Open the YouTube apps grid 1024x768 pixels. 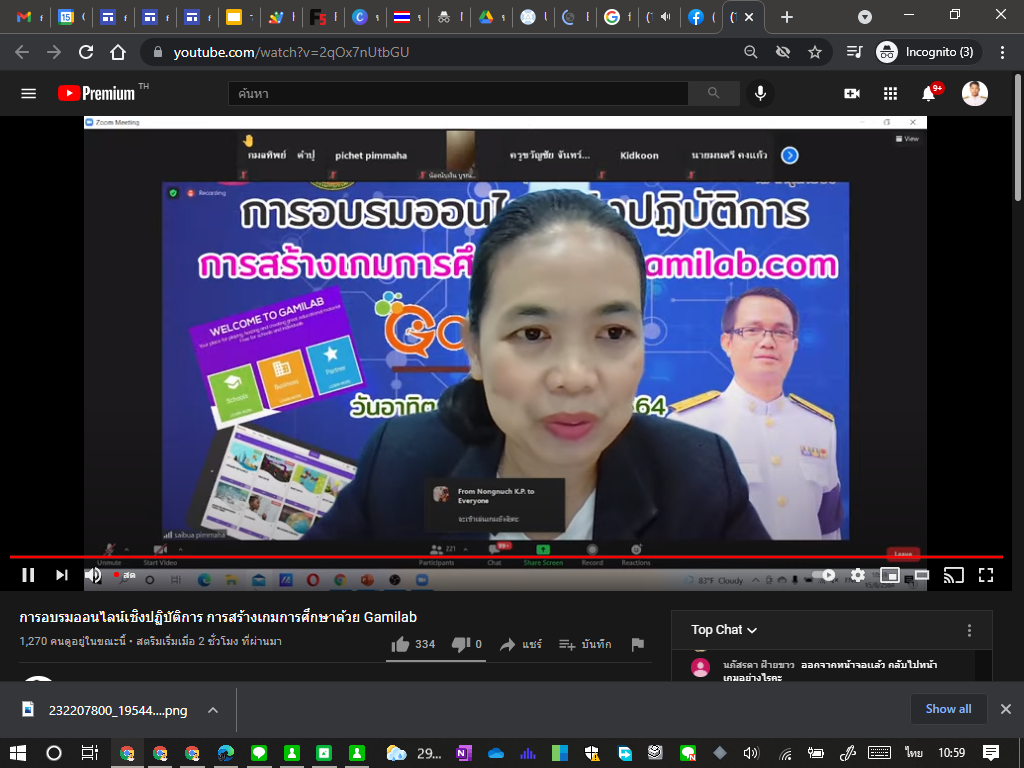(890, 93)
